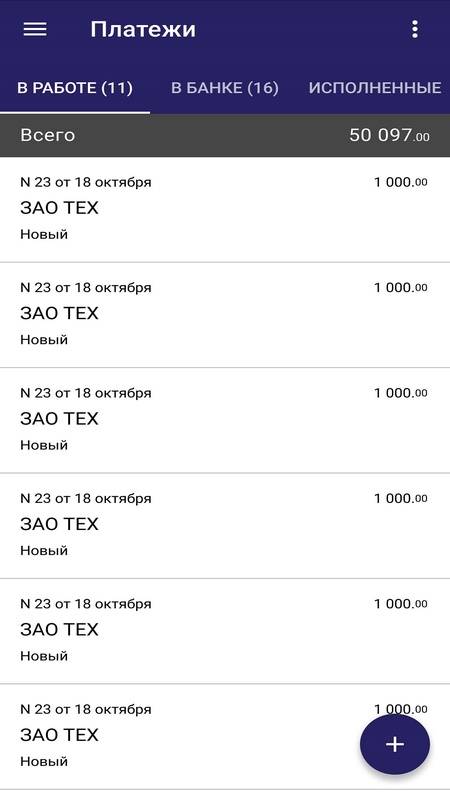The height and width of the screenshot is (800, 450).
Task: Click the Новый status of fourth payment
Action: tap(44, 551)
